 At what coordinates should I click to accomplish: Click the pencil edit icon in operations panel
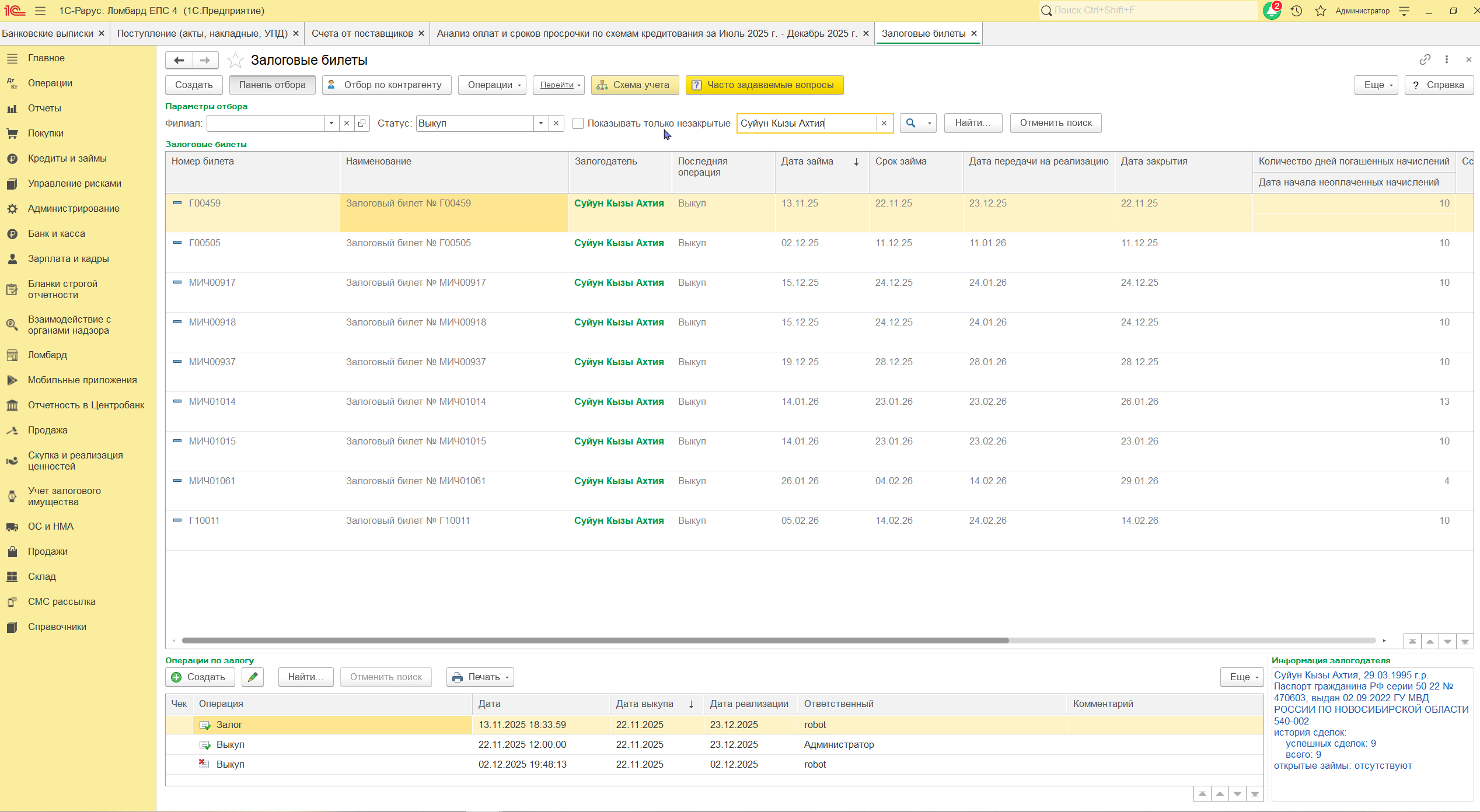point(253,677)
